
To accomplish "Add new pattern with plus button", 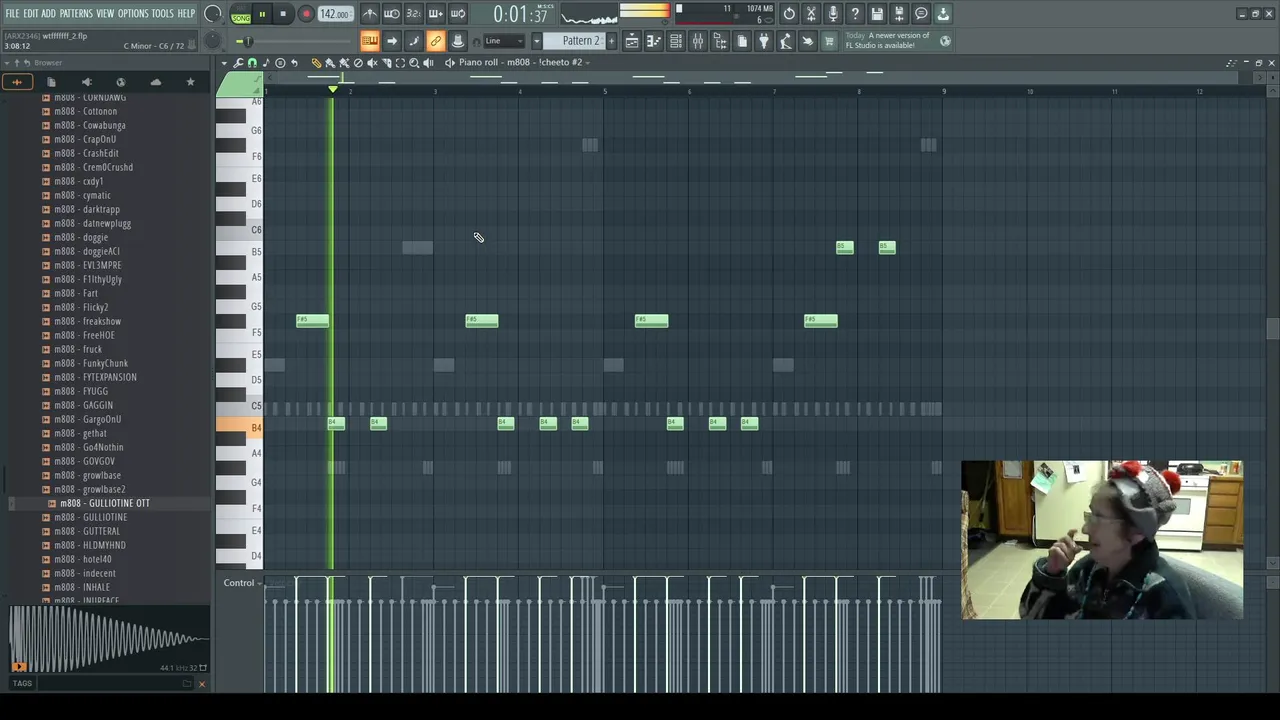I will [611, 41].
